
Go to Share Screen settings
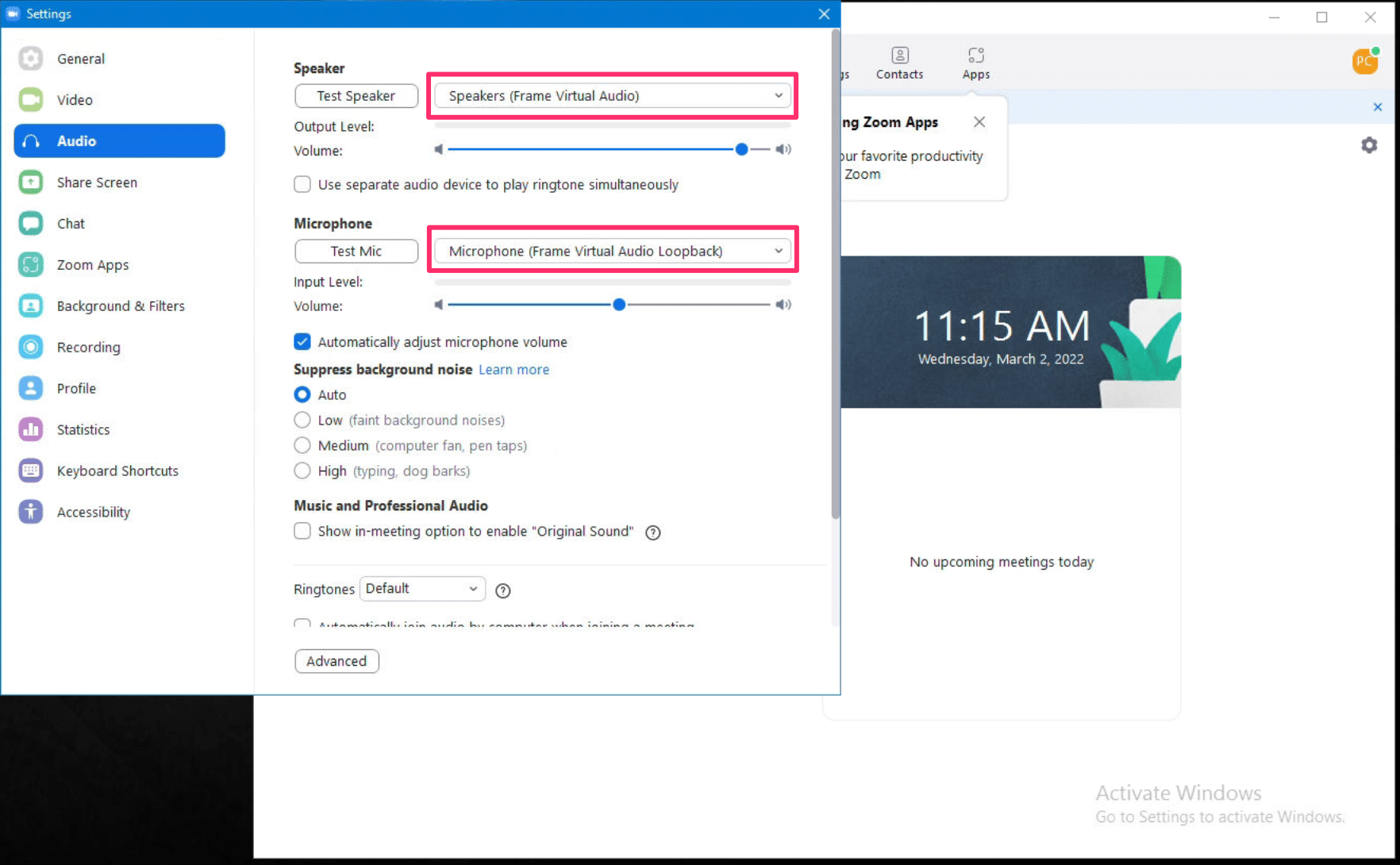pos(119,183)
